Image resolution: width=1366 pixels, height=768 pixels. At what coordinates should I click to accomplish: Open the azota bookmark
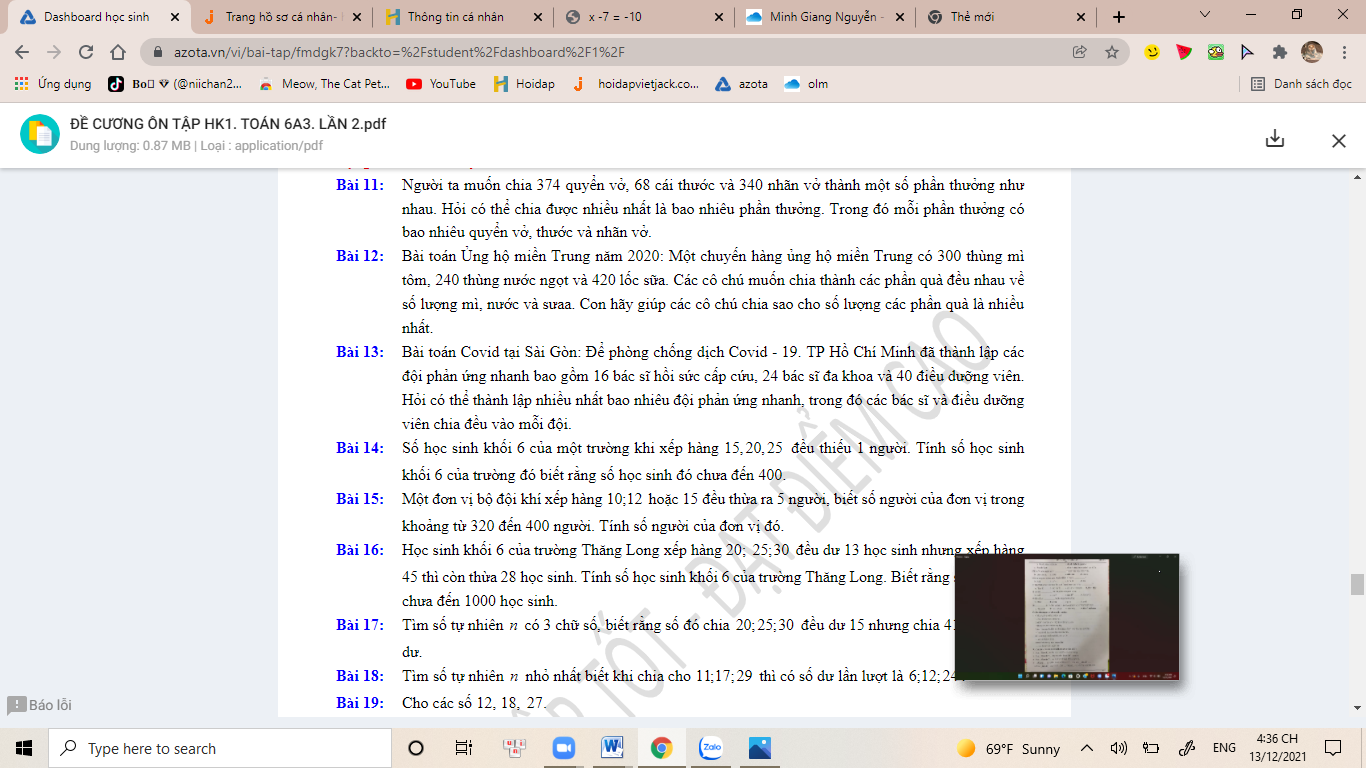tap(742, 84)
